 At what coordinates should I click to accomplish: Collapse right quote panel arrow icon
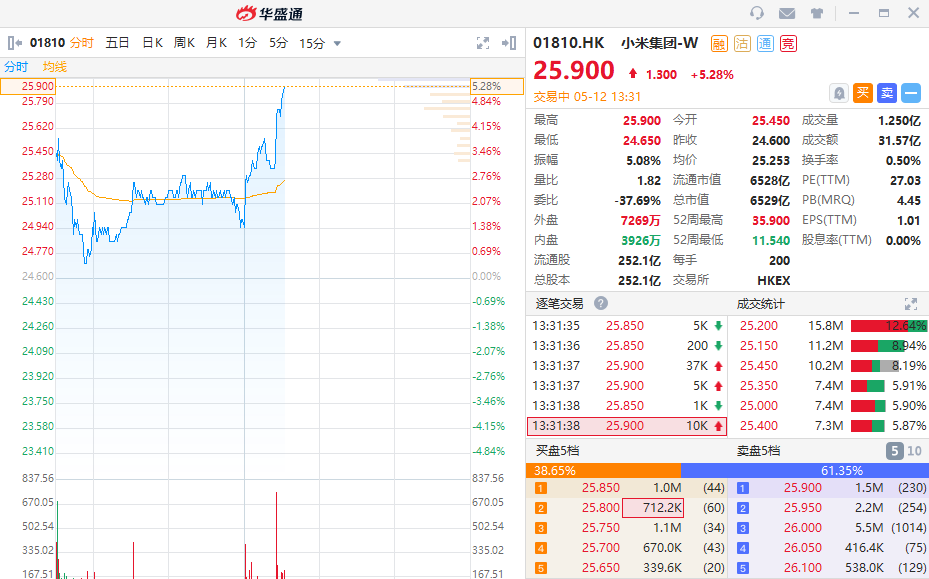(x=509, y=43)
